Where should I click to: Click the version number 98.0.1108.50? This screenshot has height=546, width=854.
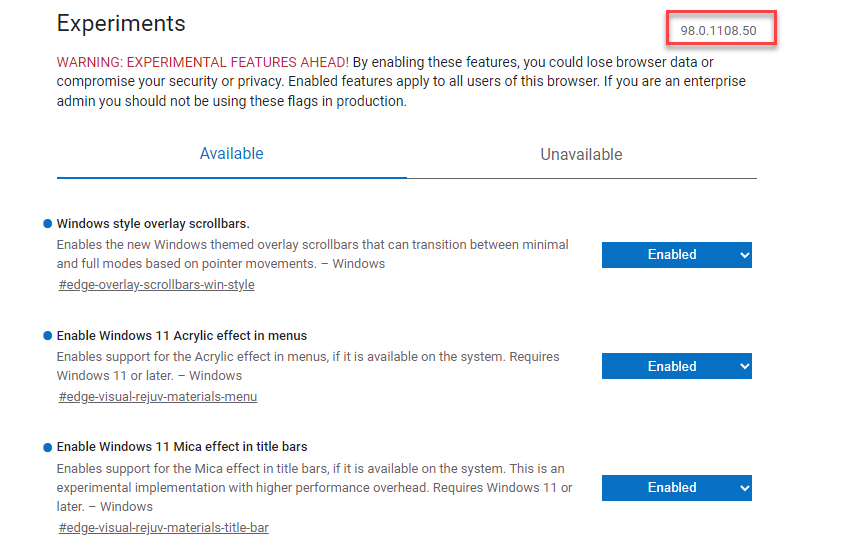[x=718, y=31]
